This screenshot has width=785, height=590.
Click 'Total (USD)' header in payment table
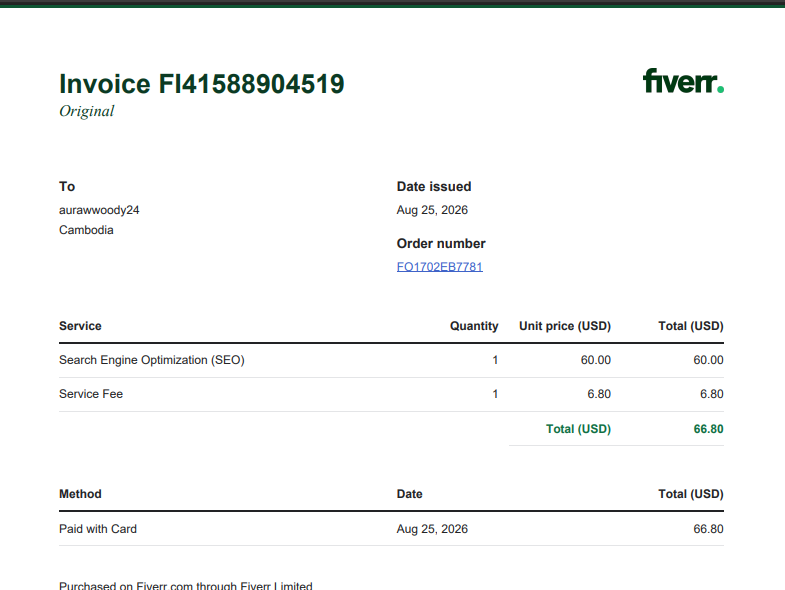coord(691,494)
